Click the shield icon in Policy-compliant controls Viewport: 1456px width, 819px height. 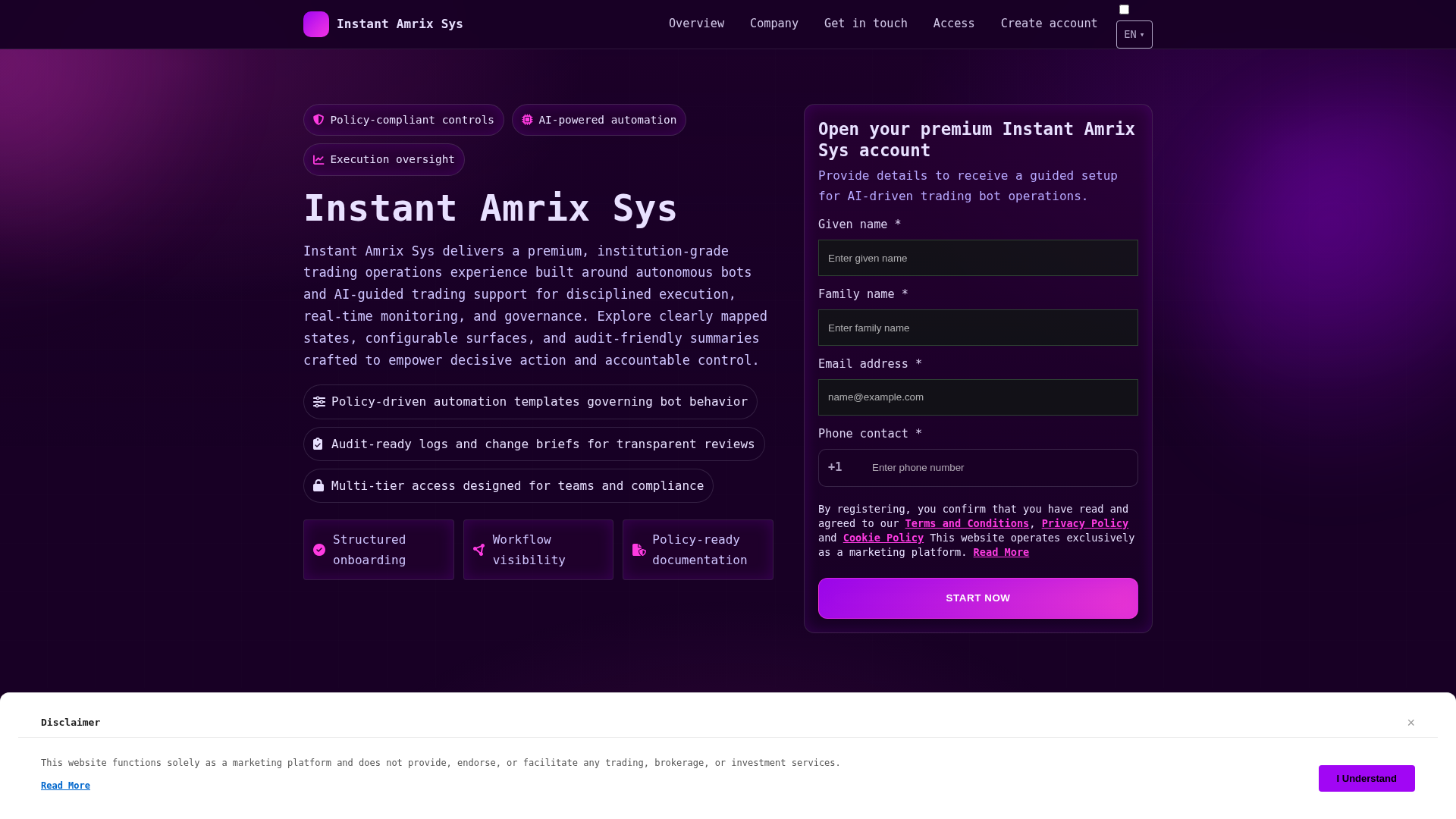pos(318,120)
